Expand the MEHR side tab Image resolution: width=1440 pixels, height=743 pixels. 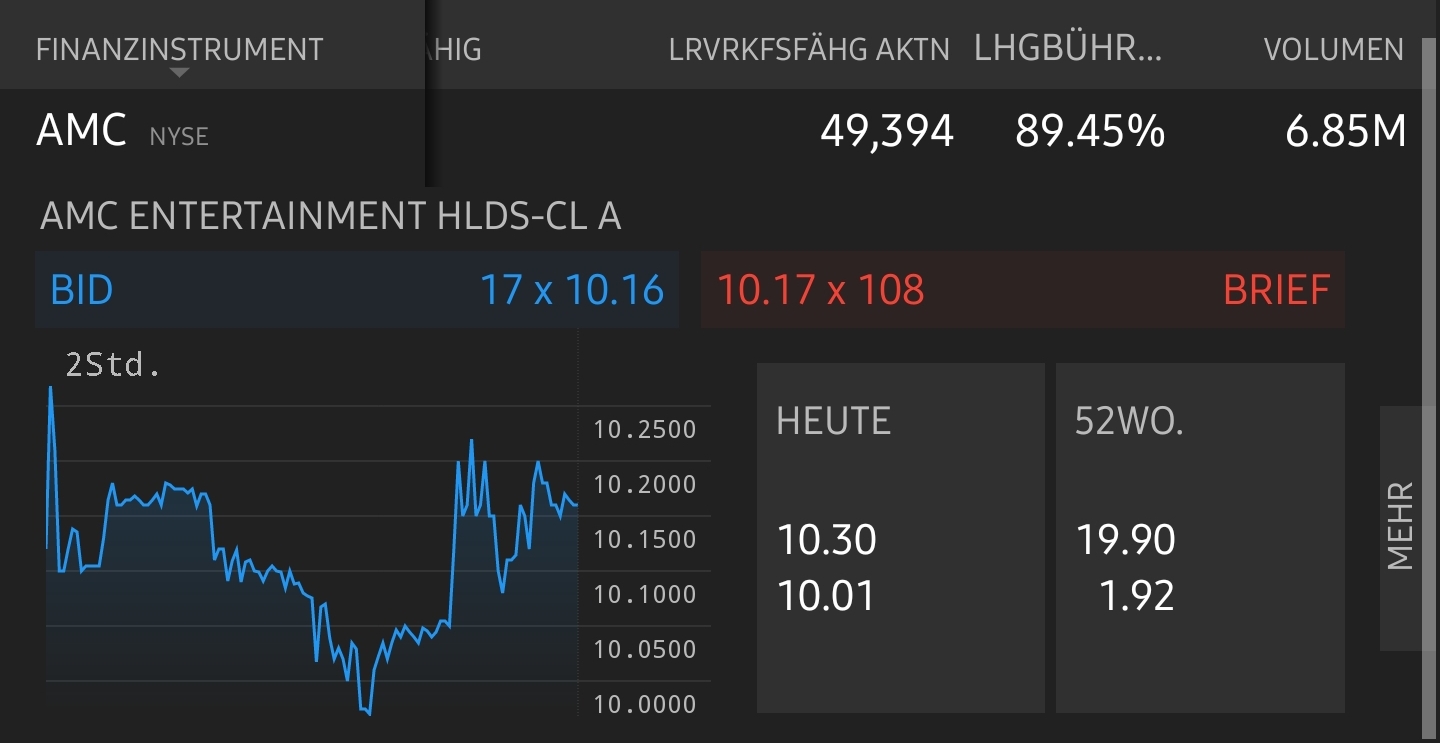click(1400, 527)
